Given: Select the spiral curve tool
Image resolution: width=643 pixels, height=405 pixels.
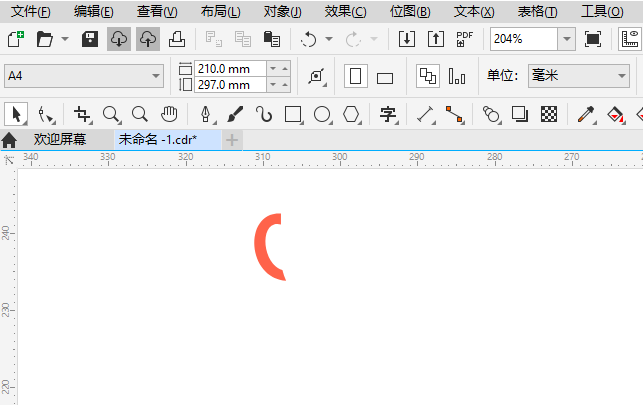Looking at the screenshot, I should (264, 114).
